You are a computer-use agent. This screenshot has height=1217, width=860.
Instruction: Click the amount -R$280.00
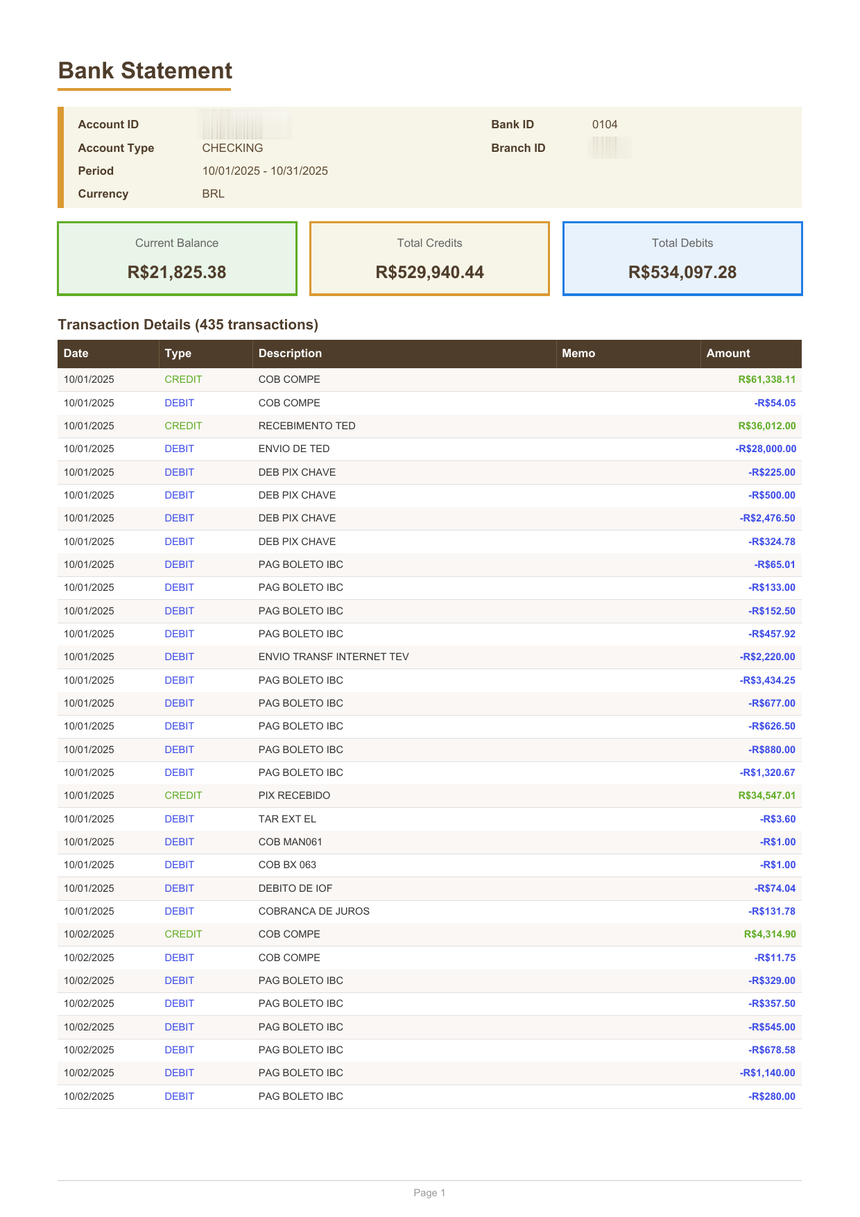[772, 1096]
